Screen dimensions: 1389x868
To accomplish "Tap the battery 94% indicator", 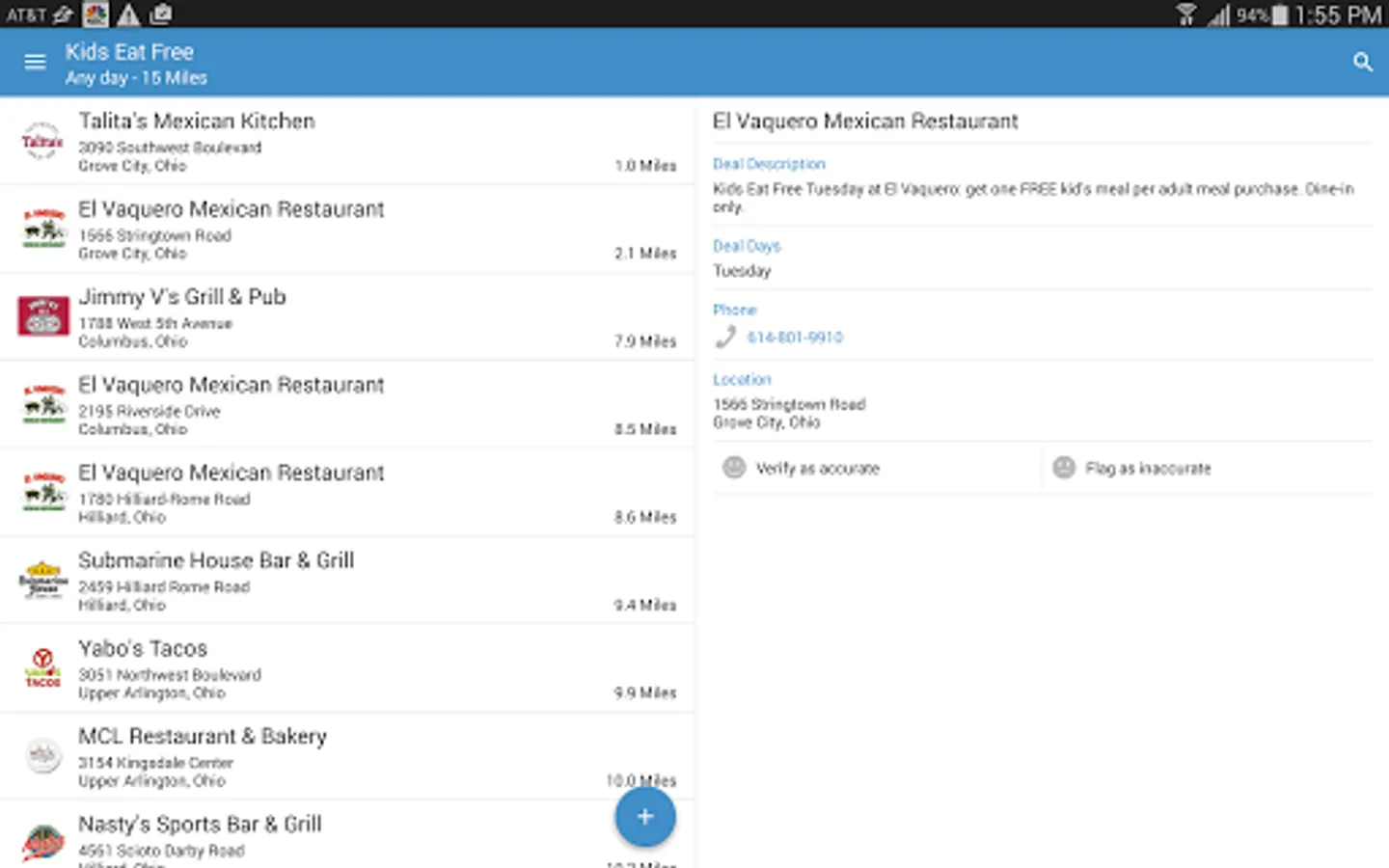I will (1262, 15).
